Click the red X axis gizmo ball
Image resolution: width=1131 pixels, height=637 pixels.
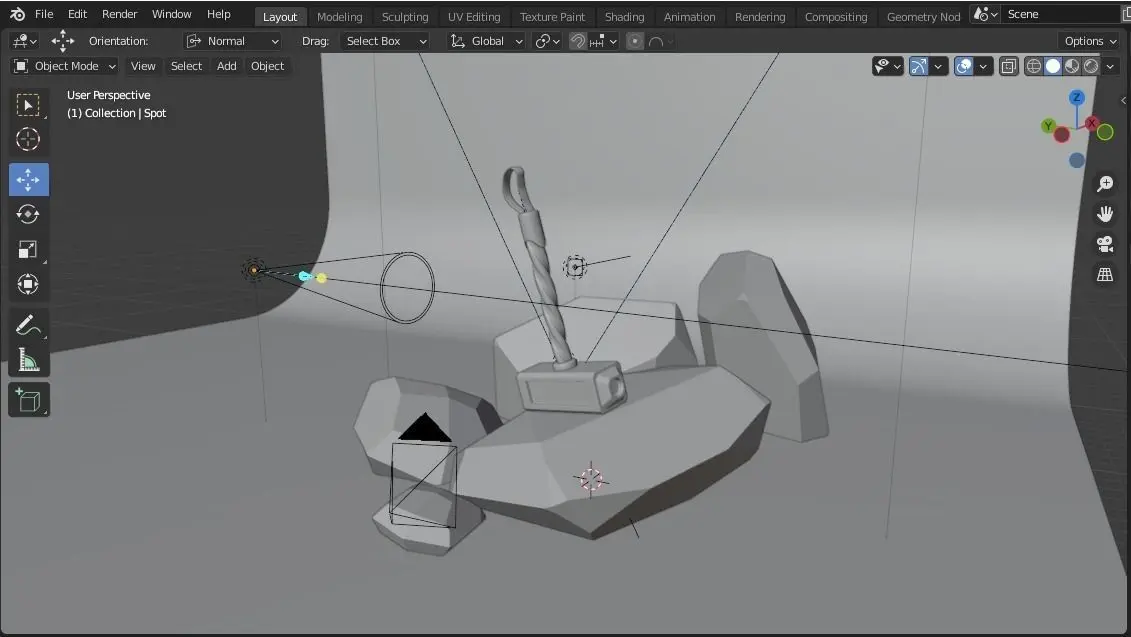tap(1092, 123)
